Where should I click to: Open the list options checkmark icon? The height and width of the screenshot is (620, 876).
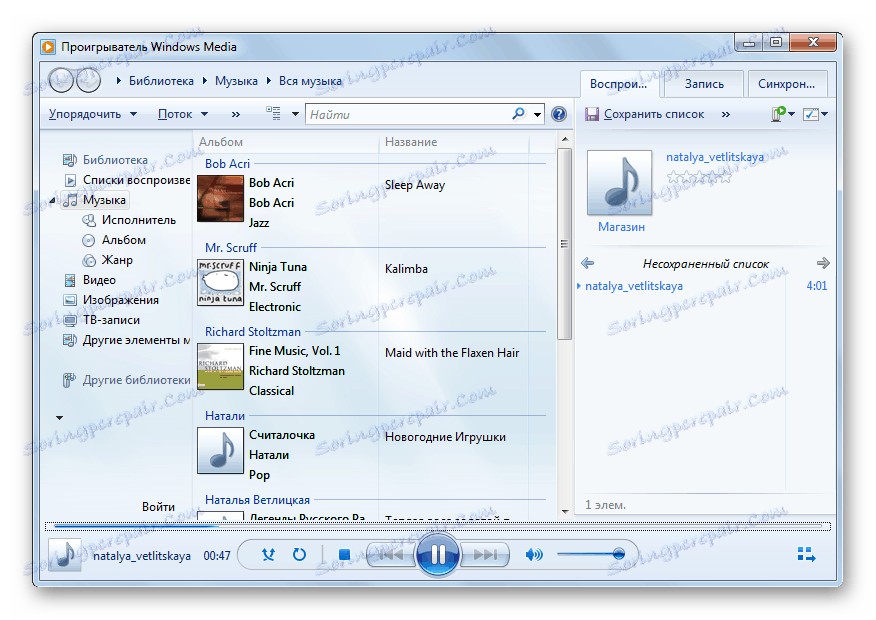811,115
